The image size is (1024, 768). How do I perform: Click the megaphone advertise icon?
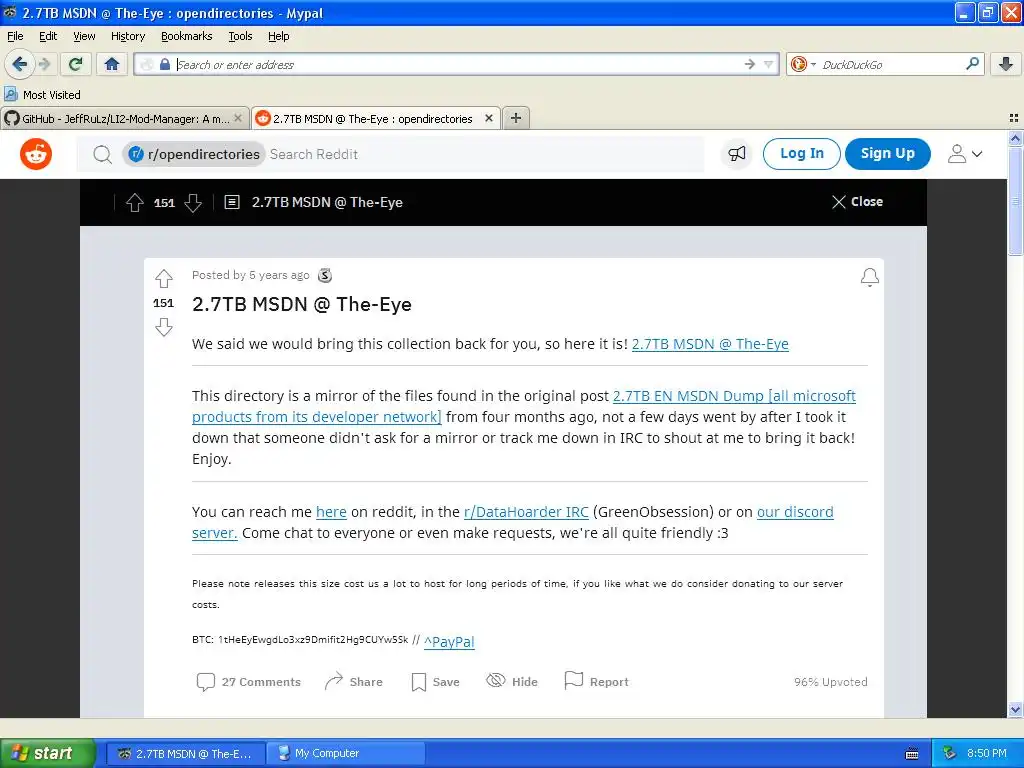(737, 154)
